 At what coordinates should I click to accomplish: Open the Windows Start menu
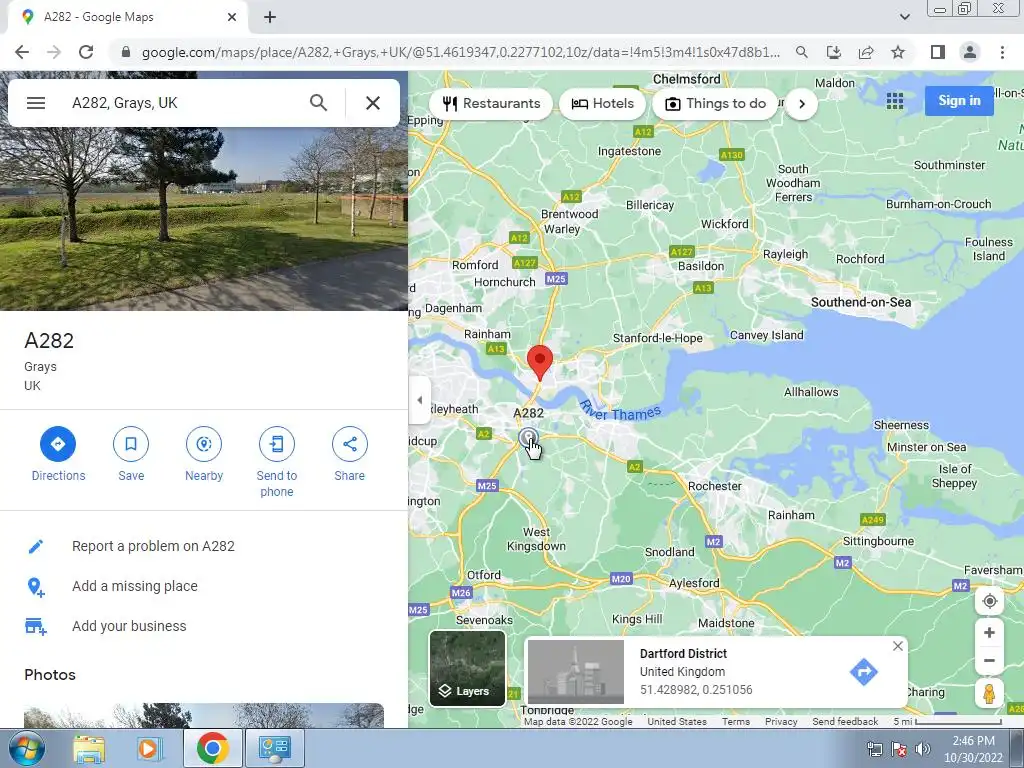pos(25,748)
